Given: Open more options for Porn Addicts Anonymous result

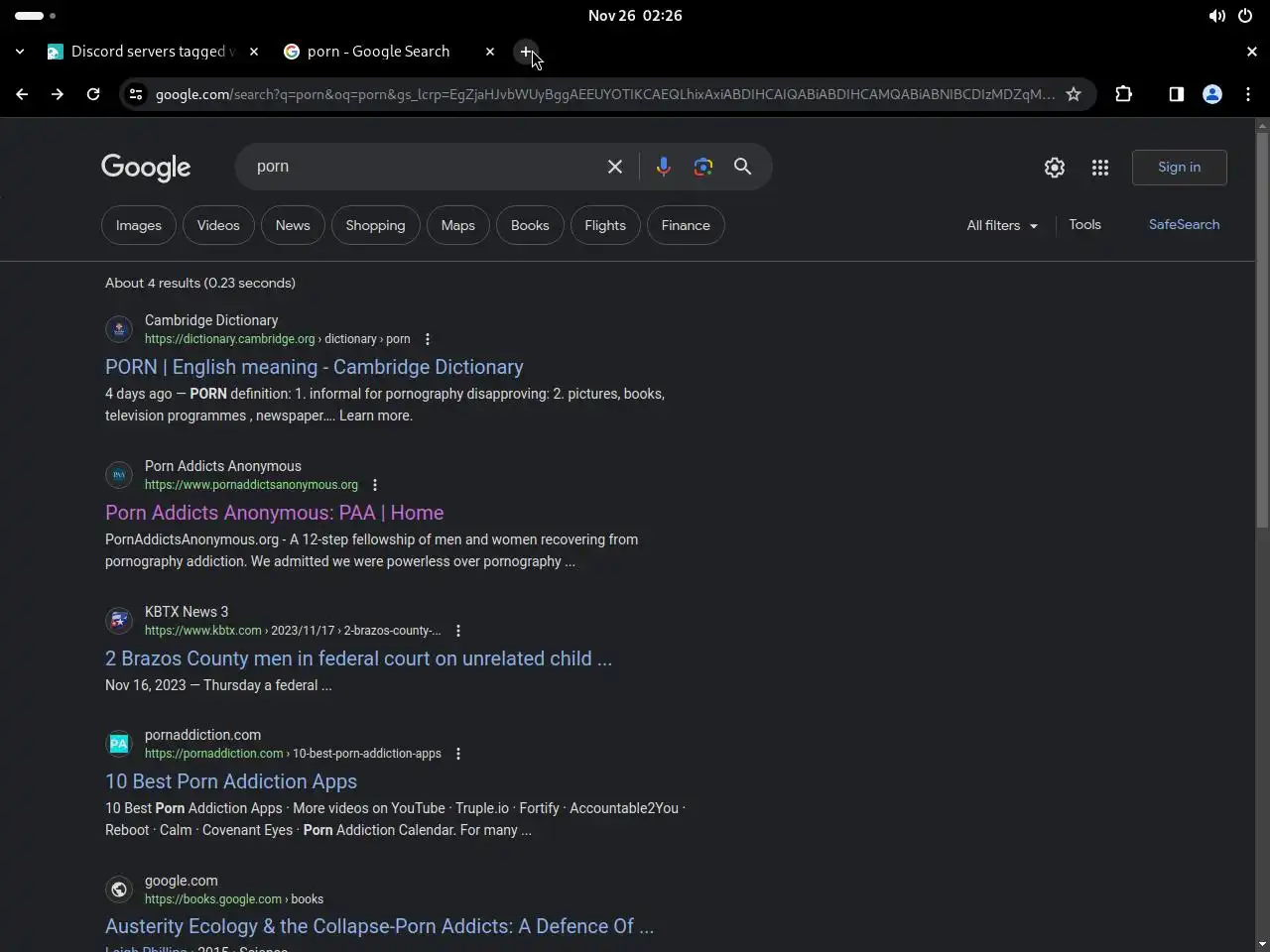Looking at the screenshot, I should click(375, 485).
